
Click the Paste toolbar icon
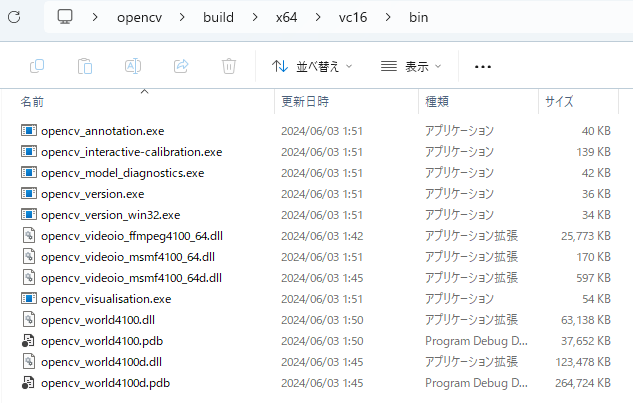[x=85, y=66]
